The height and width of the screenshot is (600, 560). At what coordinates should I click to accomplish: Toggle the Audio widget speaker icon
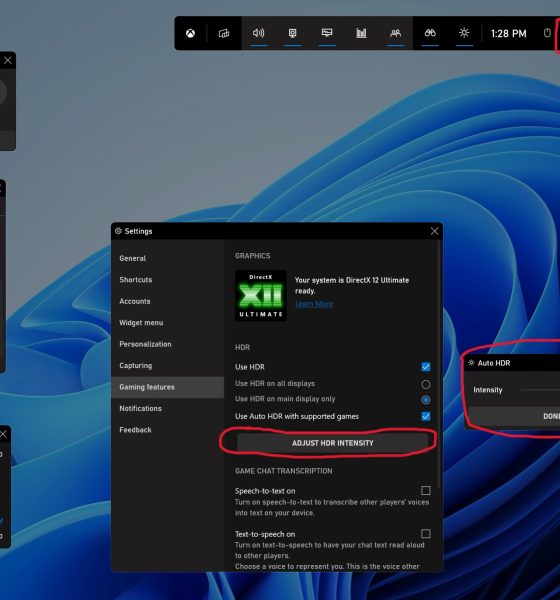pos(258,33)
